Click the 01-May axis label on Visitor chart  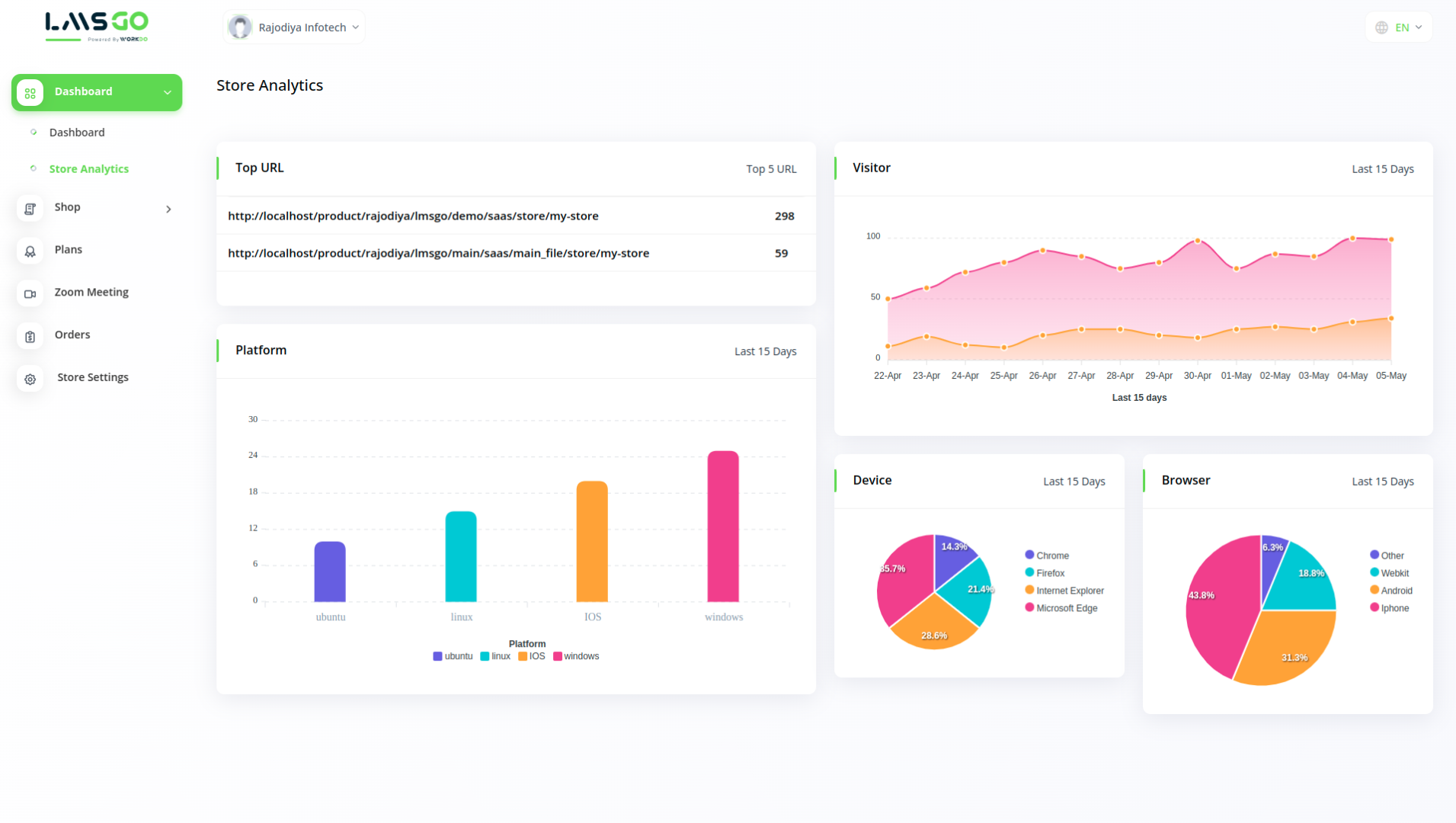1236,376
